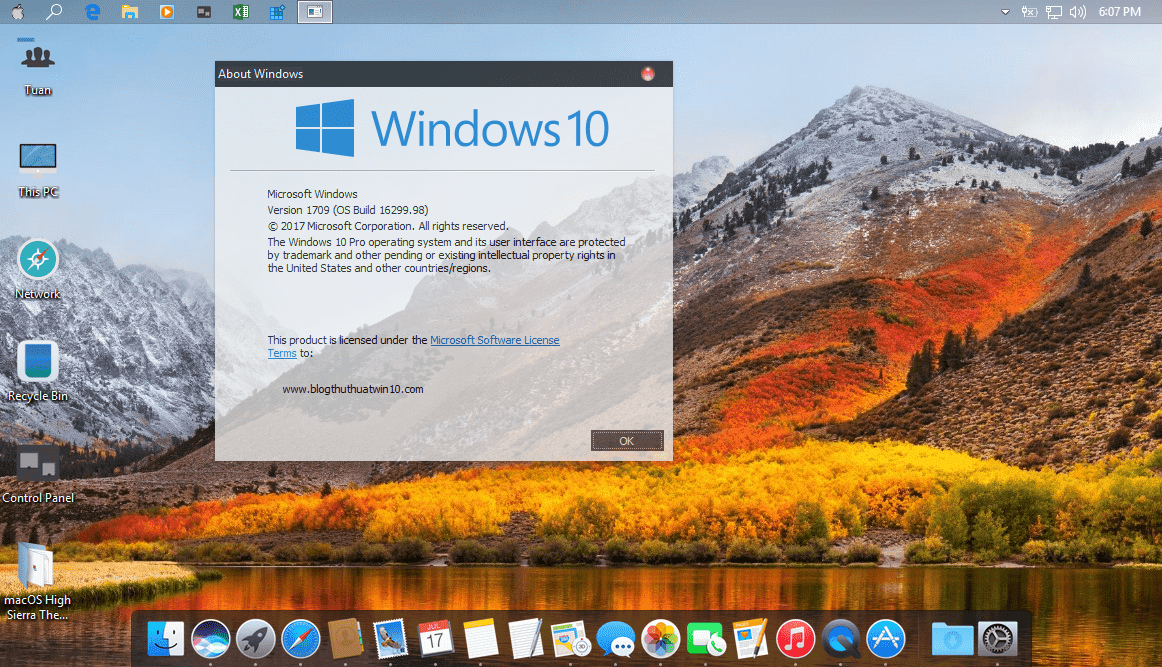
Task: Open Mail stamp icon in dock
Action: pyautogui.click(x=391, y=639)
